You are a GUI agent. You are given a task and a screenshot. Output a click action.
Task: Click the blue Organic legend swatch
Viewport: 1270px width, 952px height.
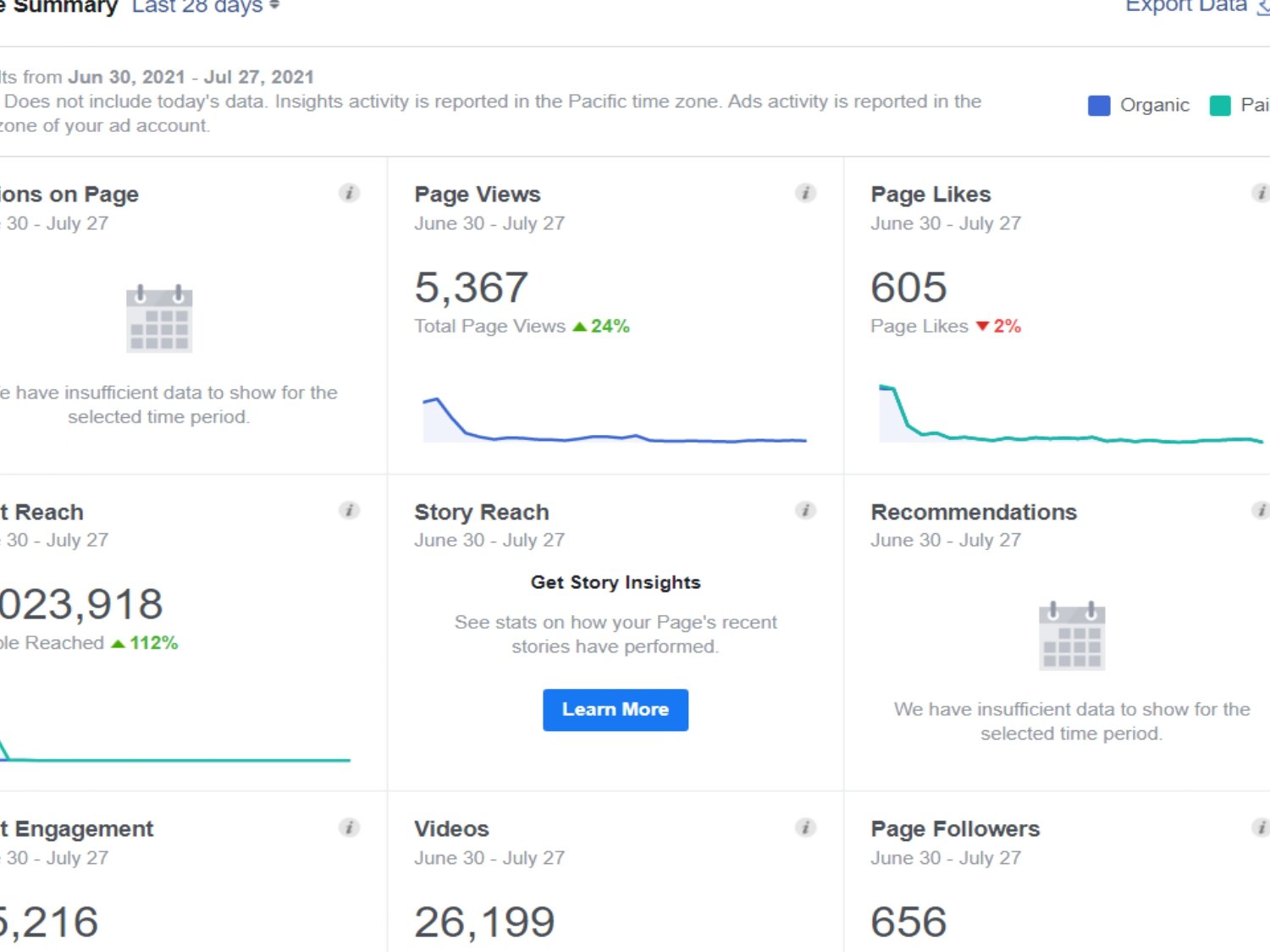[x=1098, y=106]
